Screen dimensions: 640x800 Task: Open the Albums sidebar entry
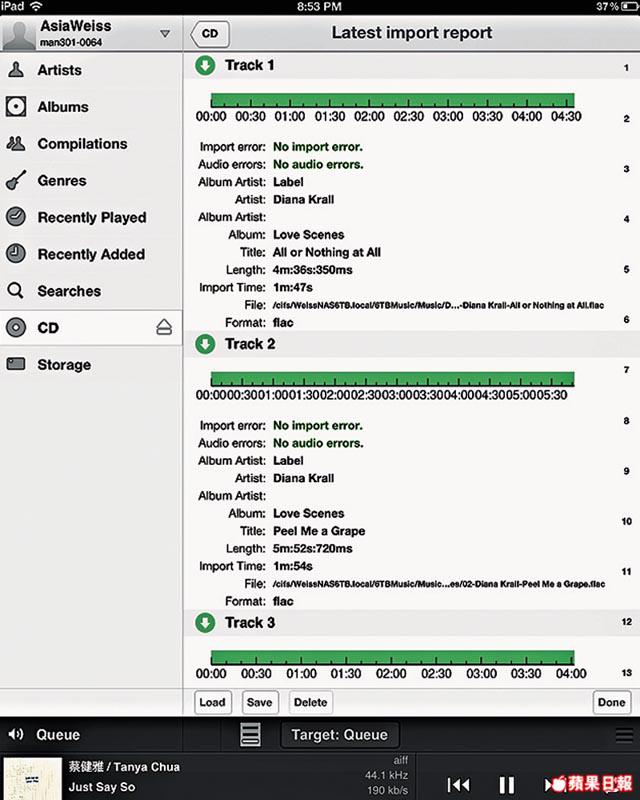[x=91, y=107]
